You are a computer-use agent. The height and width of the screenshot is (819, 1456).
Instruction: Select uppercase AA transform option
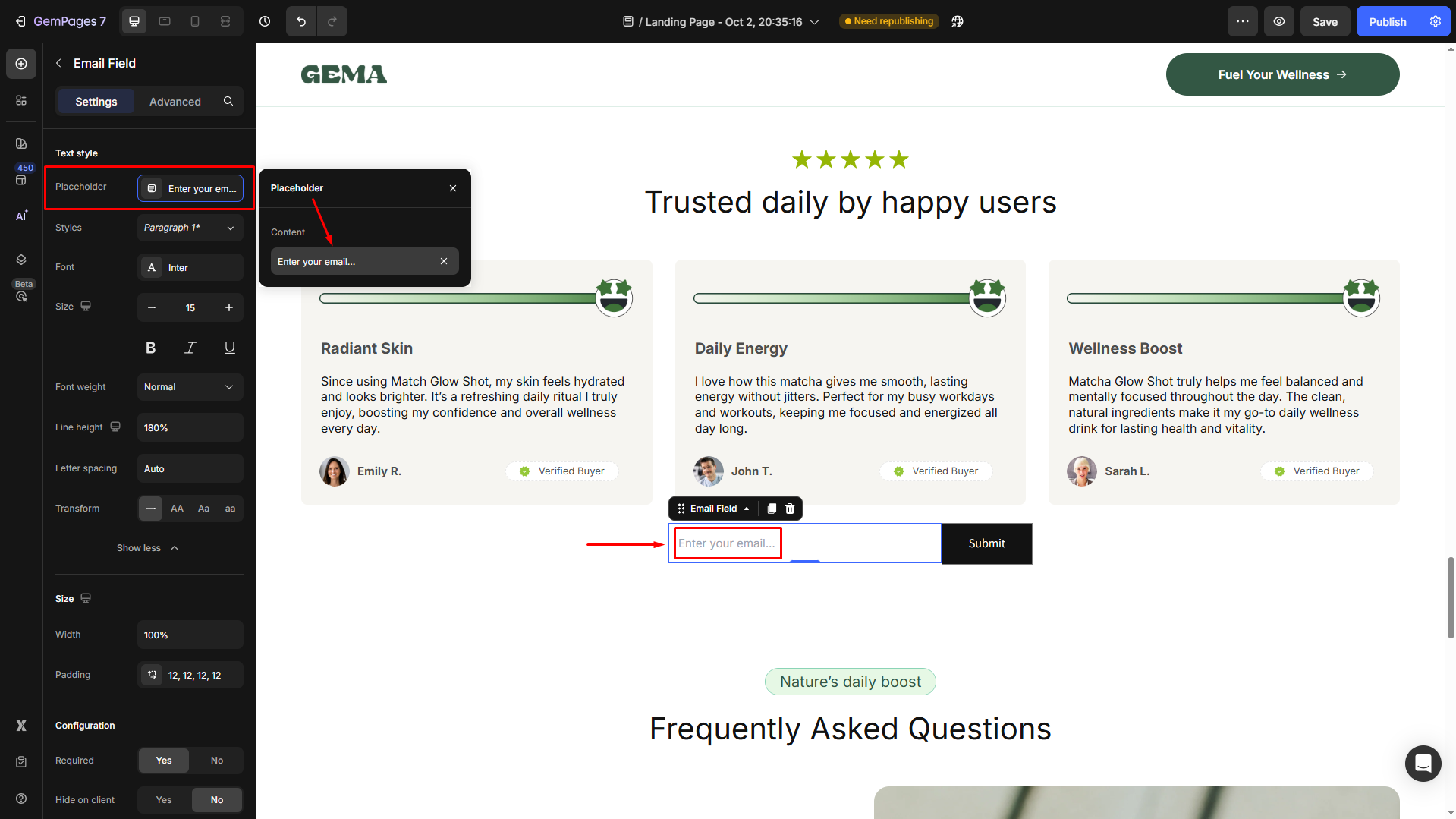[x=177, y=509]
